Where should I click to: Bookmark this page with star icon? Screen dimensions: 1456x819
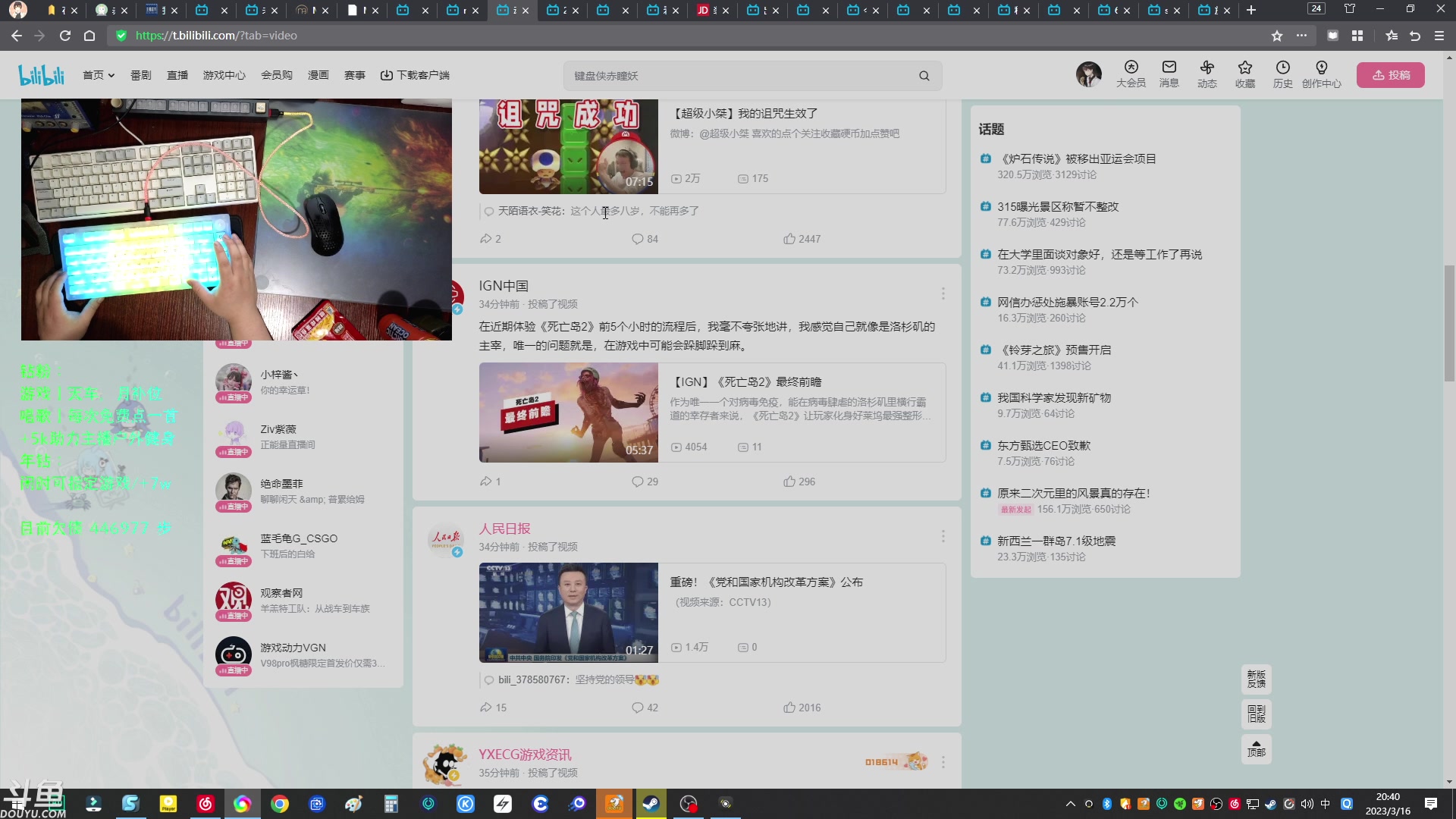click(1277, 36)
